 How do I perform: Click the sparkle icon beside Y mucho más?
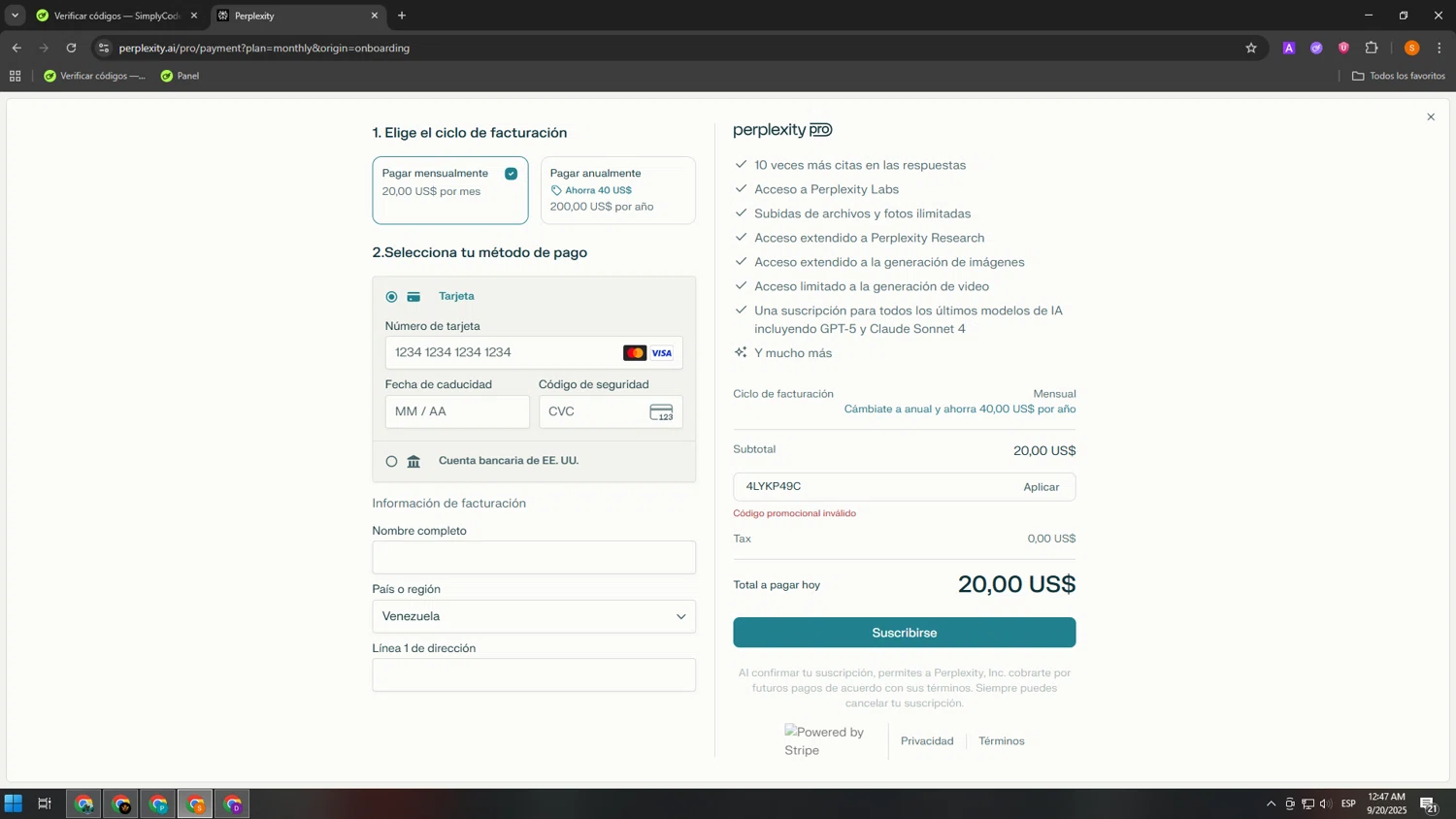(x=741, y=352)
